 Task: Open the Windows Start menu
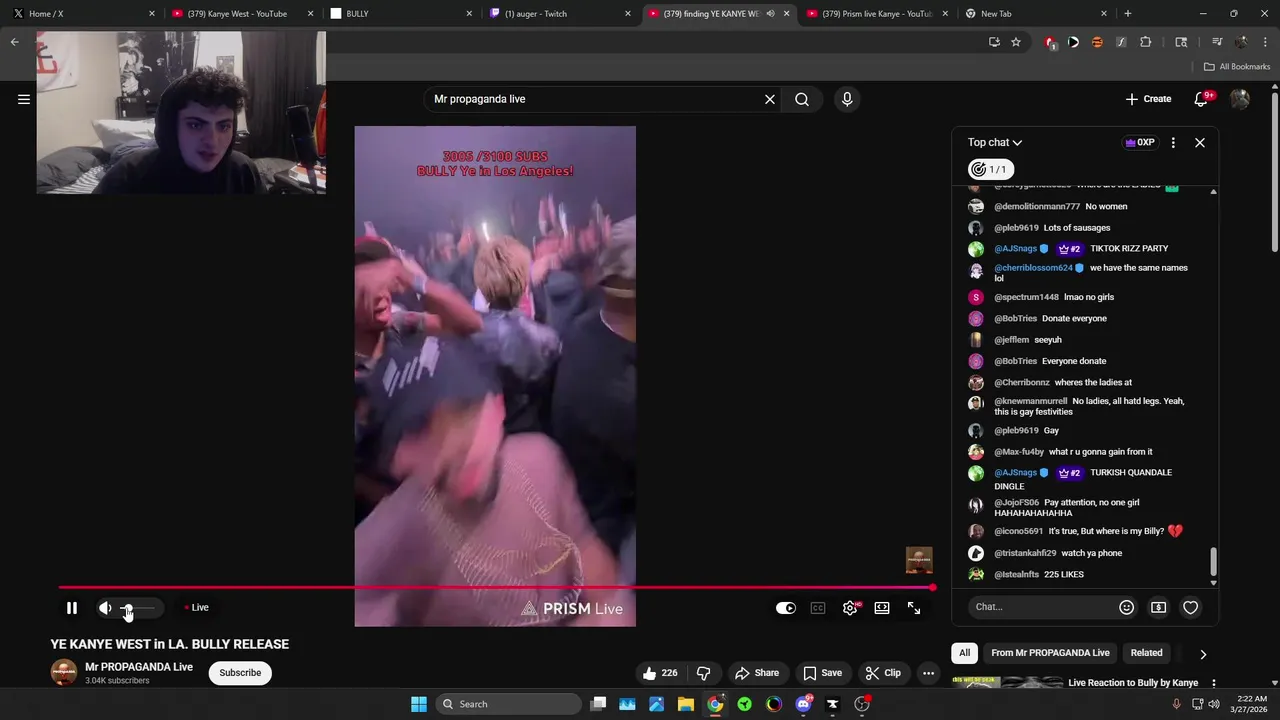click(419, 704)
